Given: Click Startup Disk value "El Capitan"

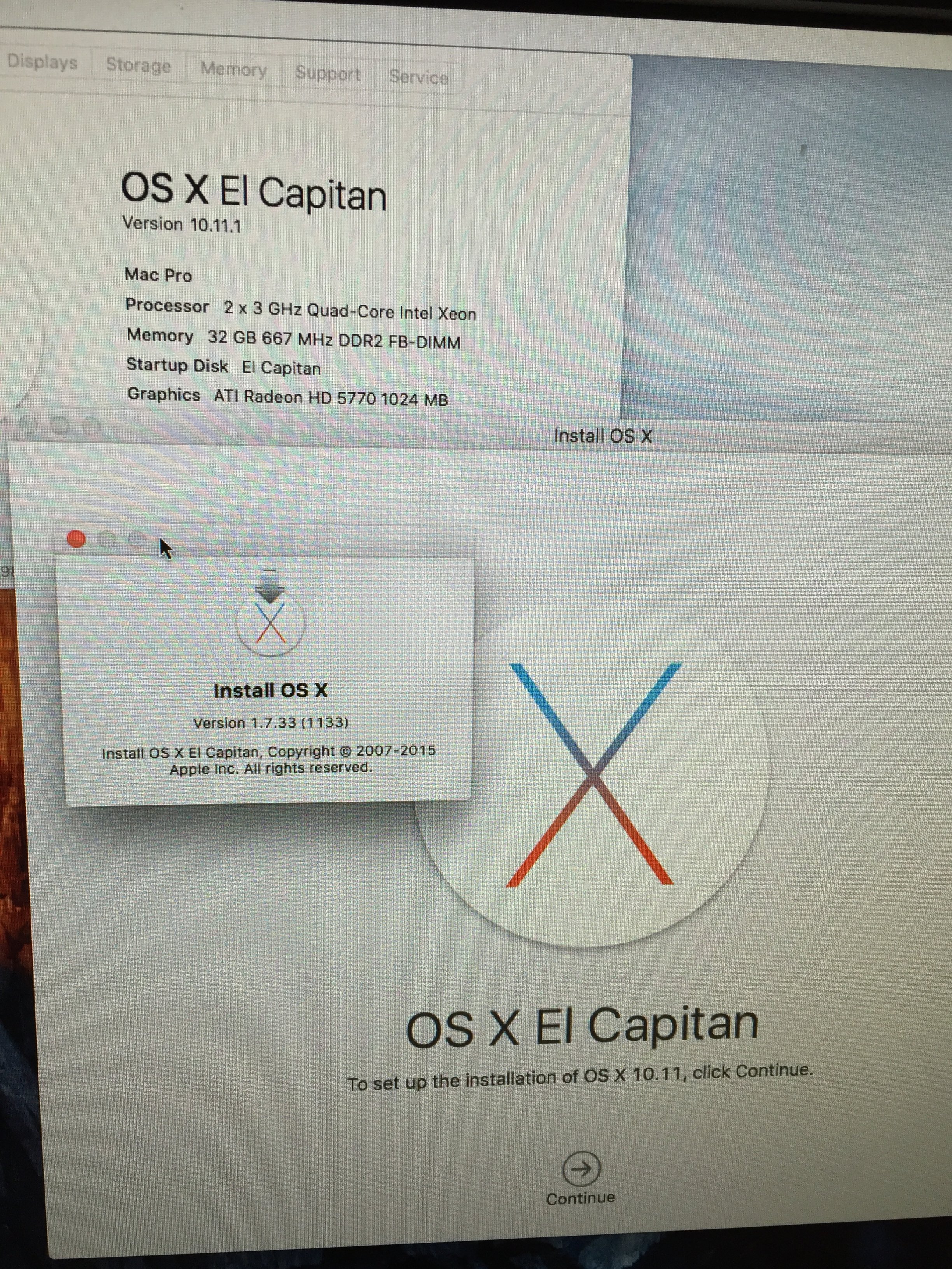Looking at the screenshot, I should pyautogui.click(x=281, y=368).
